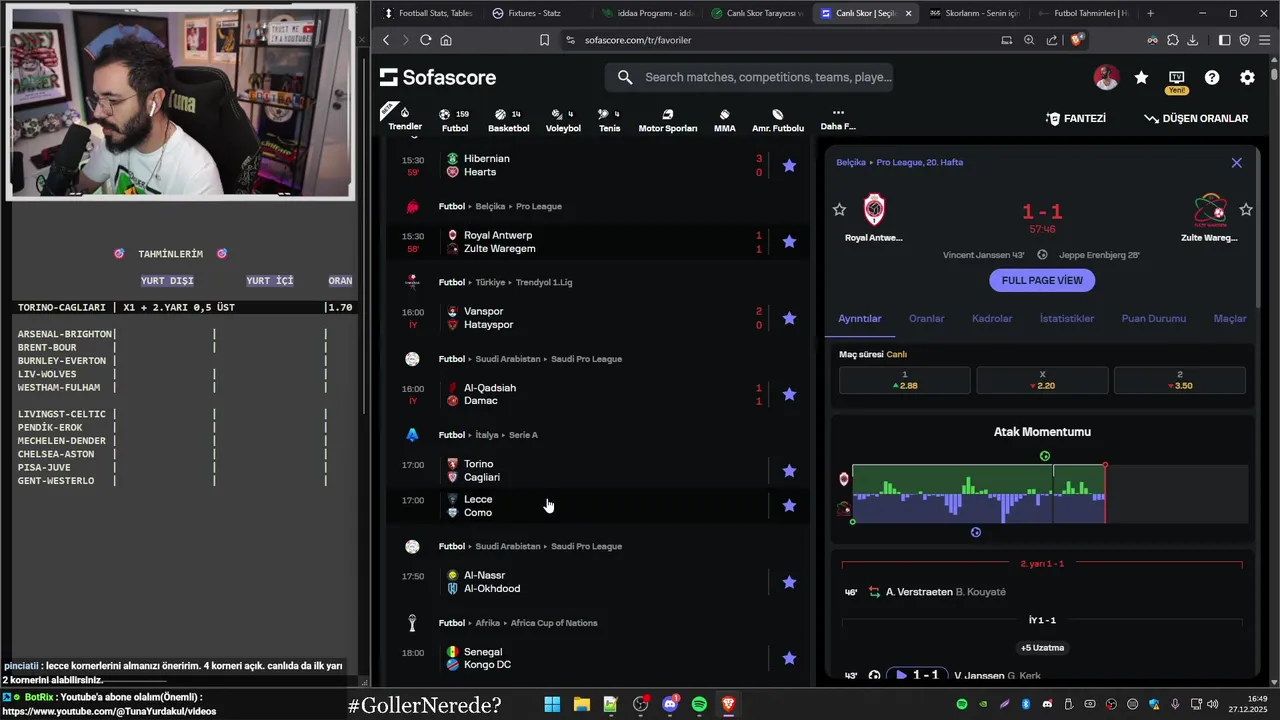Switch to the İstatistikler tab

(1067, 318)
